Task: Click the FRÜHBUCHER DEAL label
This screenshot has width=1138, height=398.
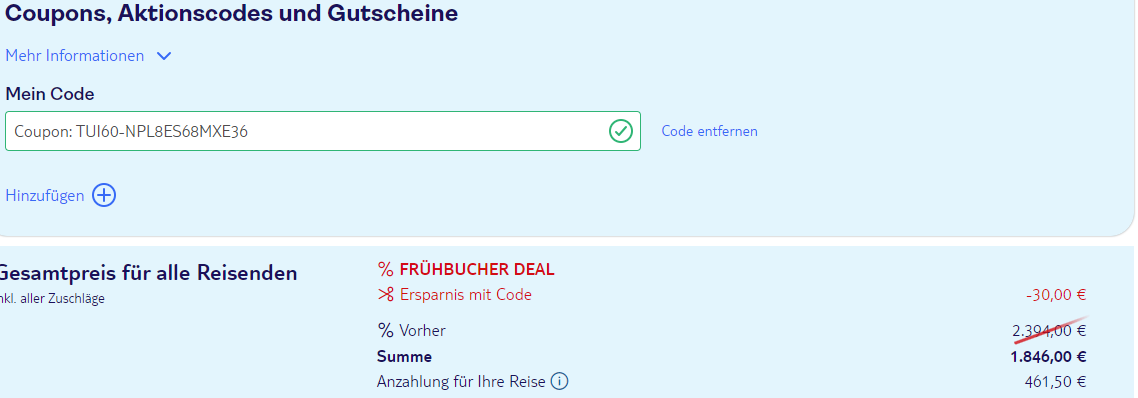Action: [x=477, y=269]
